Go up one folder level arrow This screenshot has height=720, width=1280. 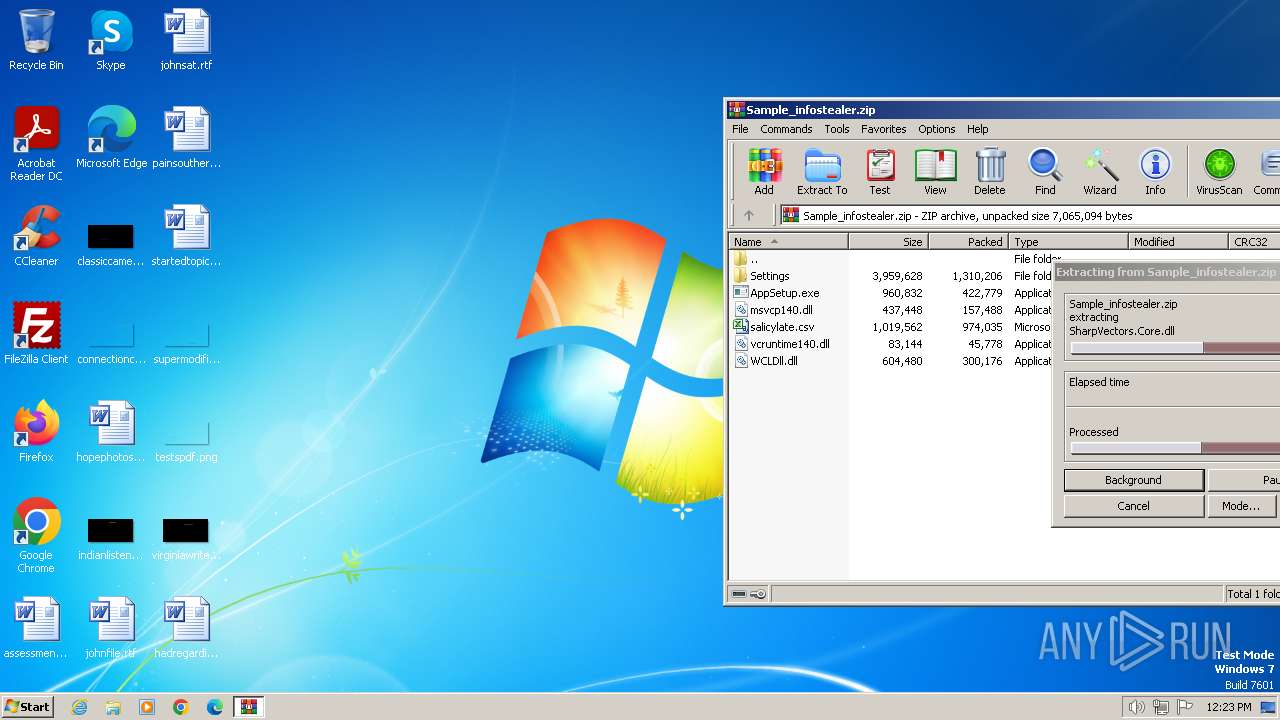click(749, 215)
